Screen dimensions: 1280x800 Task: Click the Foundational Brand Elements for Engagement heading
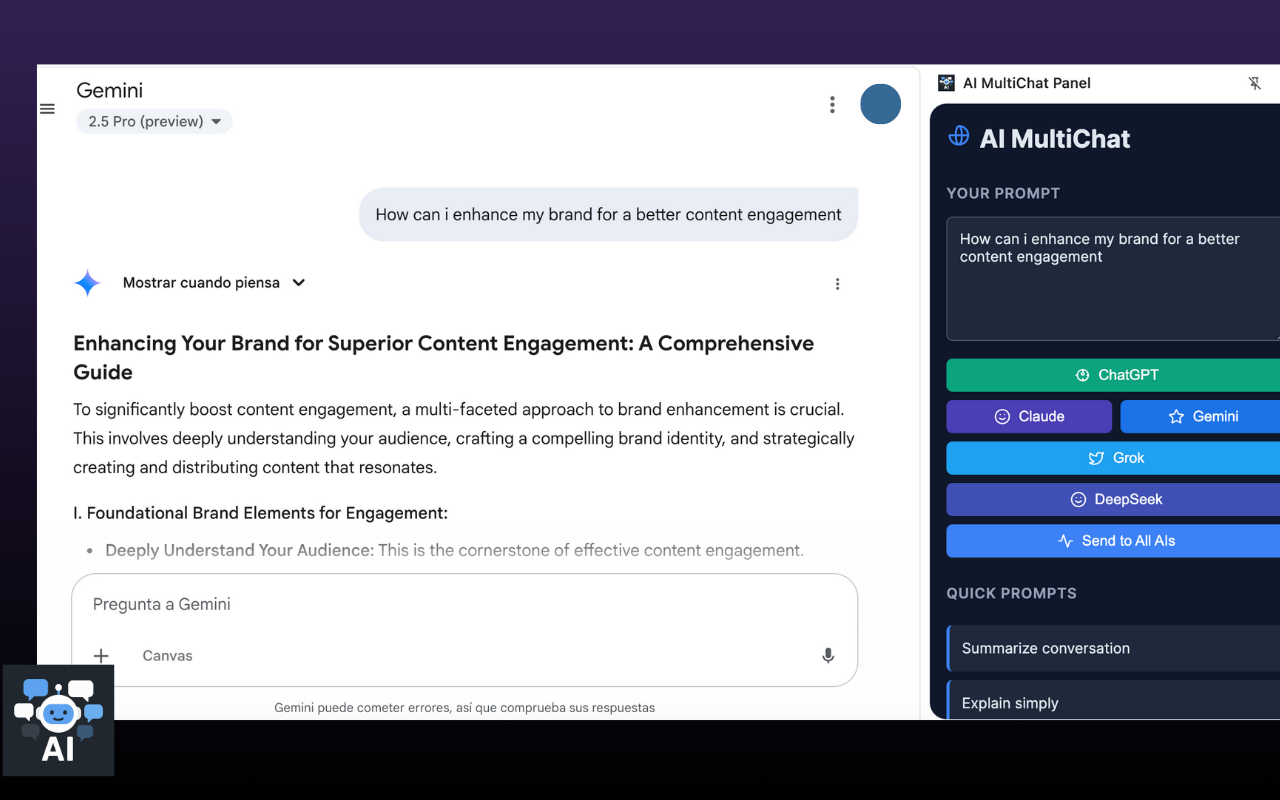(x=260, y=513)
